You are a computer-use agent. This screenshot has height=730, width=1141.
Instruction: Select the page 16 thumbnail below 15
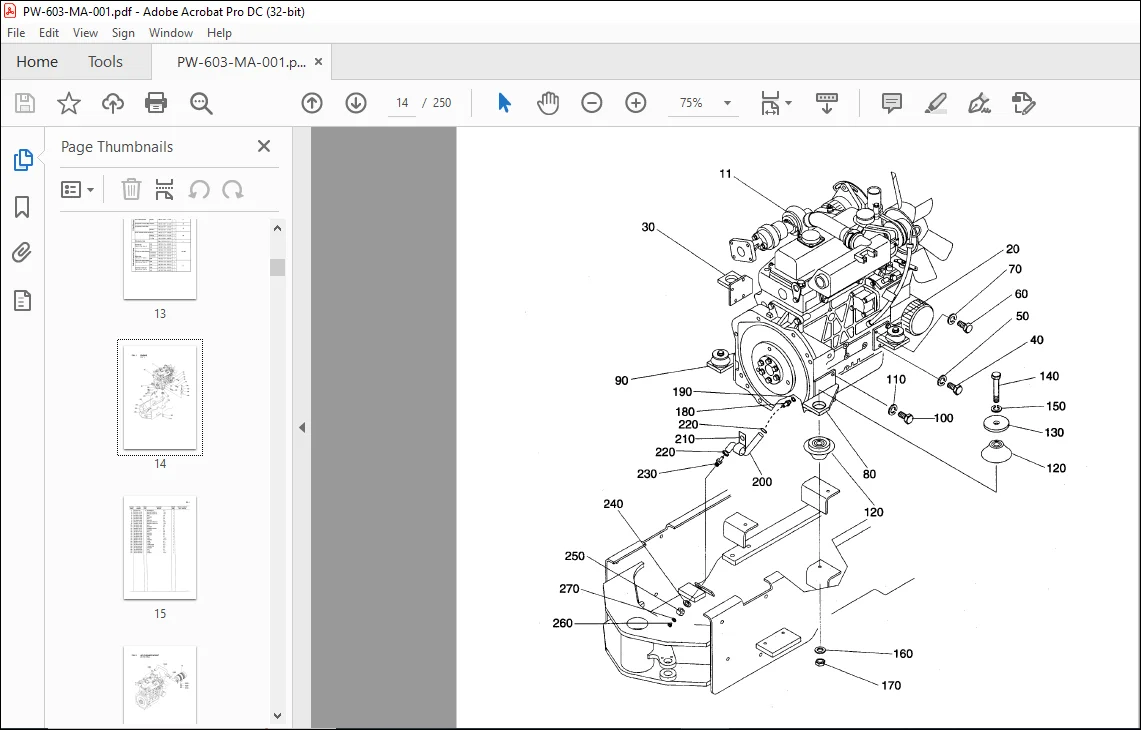coord(160,685)
